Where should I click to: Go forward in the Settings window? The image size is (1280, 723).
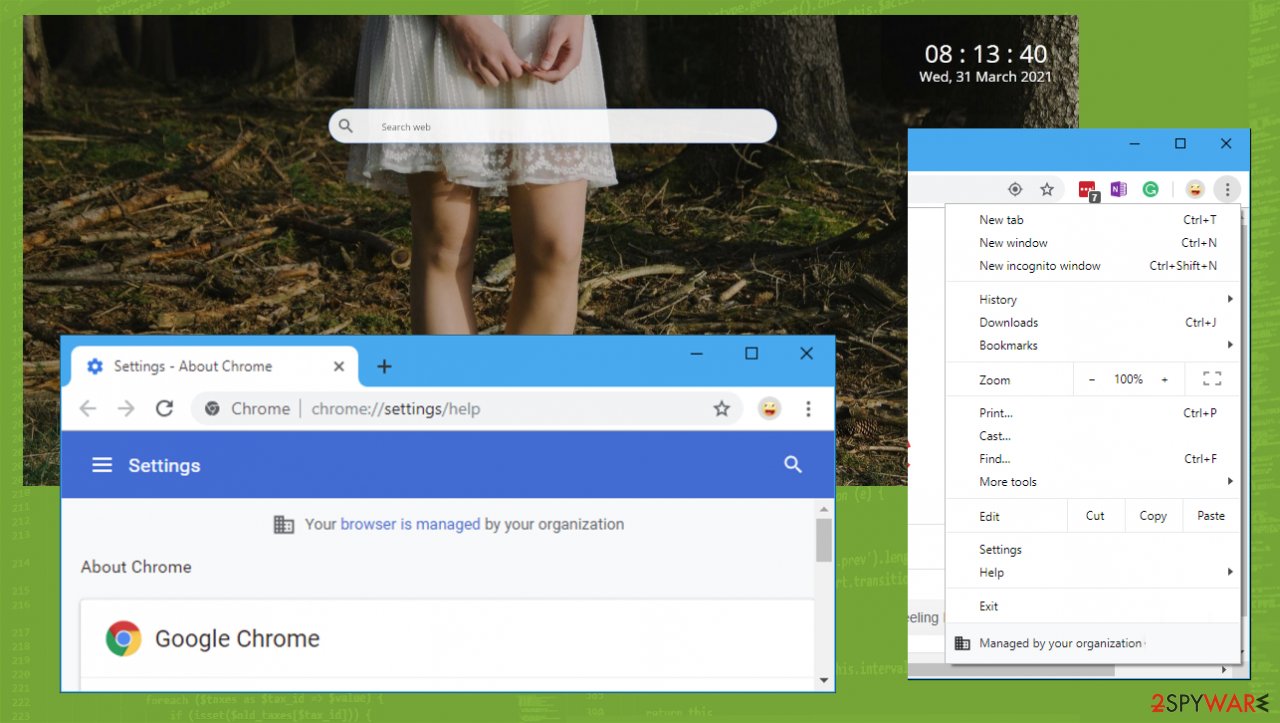point(126,408)
